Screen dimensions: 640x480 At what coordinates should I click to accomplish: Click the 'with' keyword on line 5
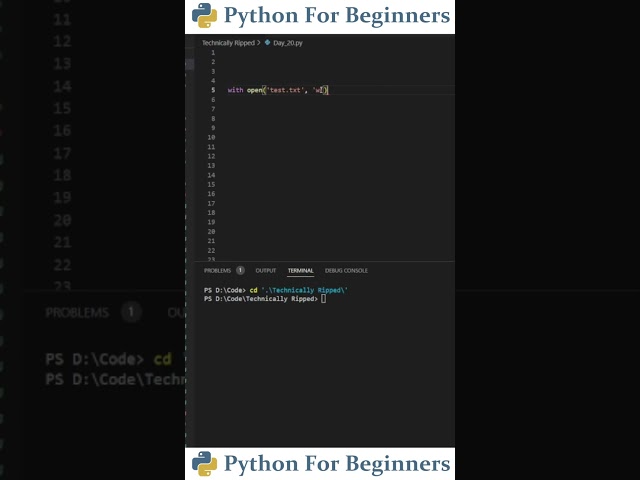coord(235,90)
